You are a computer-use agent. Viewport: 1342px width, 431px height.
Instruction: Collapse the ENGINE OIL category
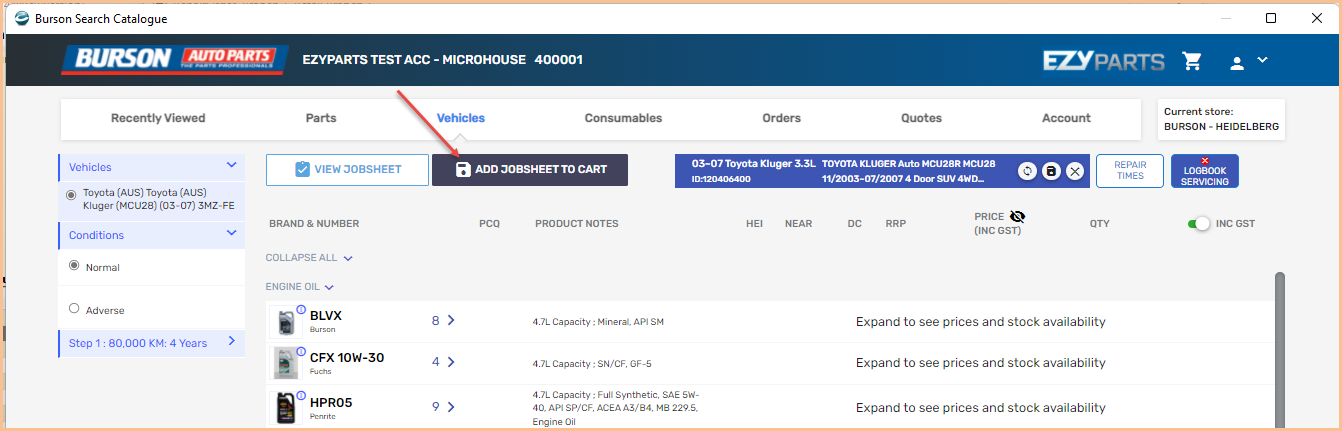pos(299,287)
